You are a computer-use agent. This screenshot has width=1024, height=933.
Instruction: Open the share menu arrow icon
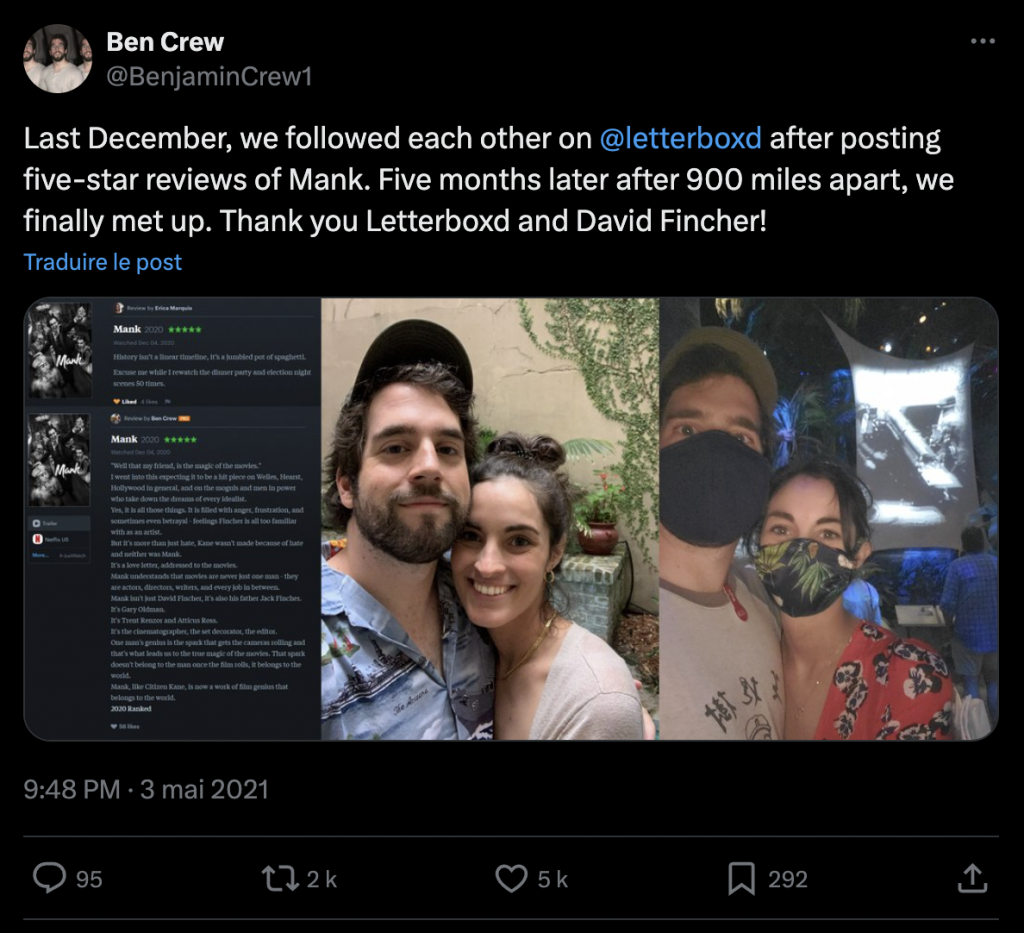(x=971, y=879)
